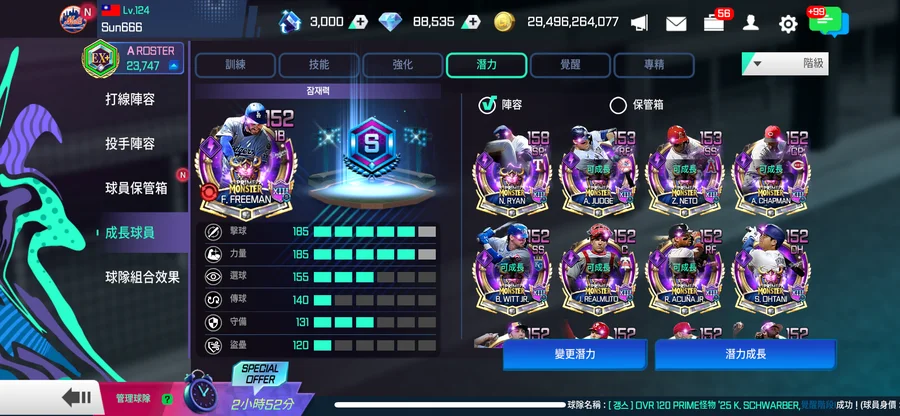Click the 變更潛力 button

575,354
